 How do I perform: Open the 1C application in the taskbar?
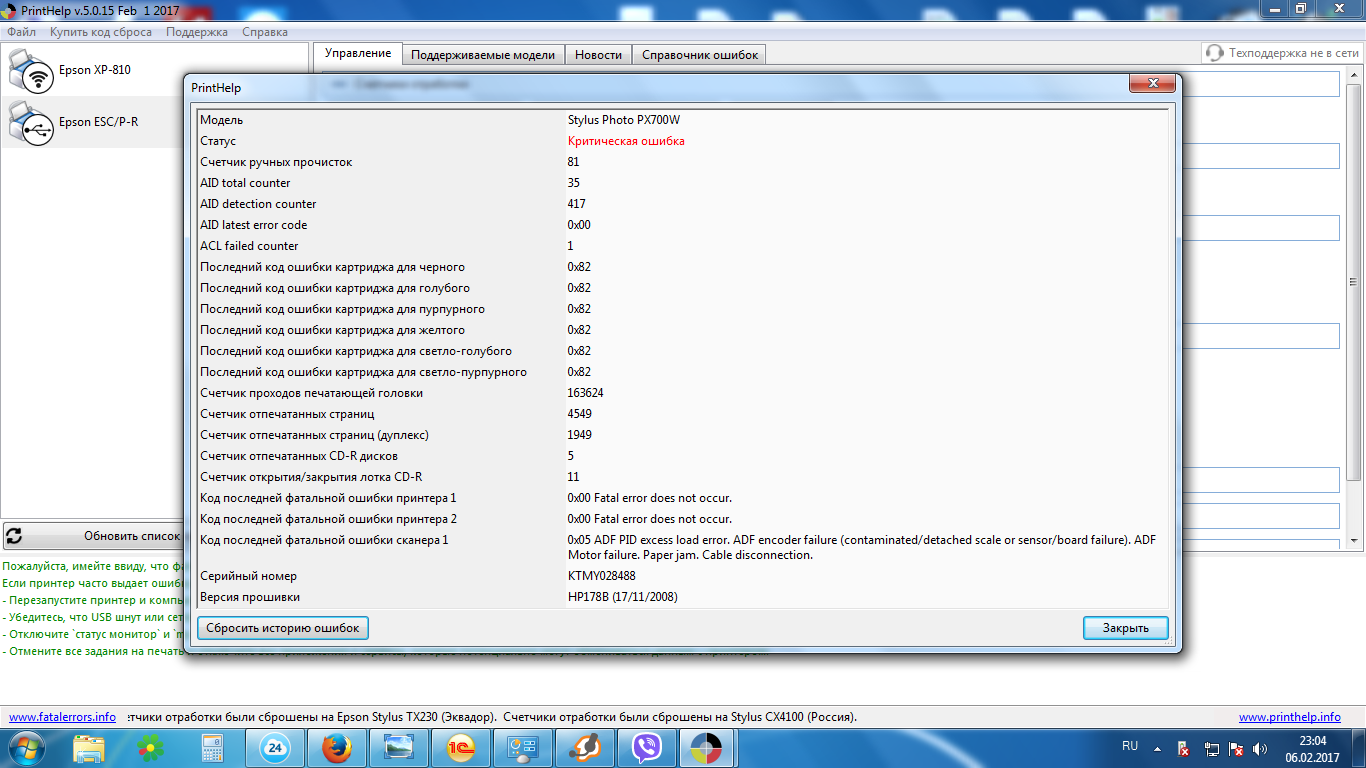462,747
